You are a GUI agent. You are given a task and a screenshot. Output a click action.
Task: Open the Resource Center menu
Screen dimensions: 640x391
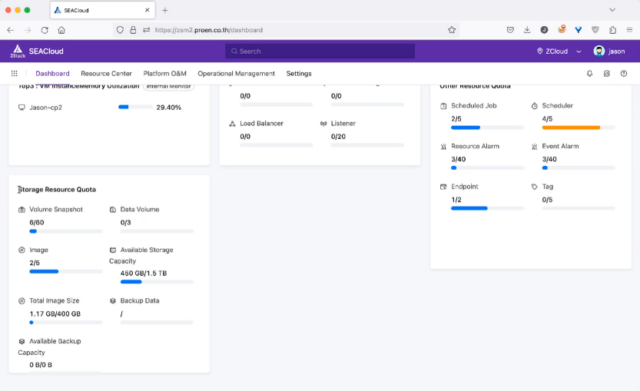point(106,73)
